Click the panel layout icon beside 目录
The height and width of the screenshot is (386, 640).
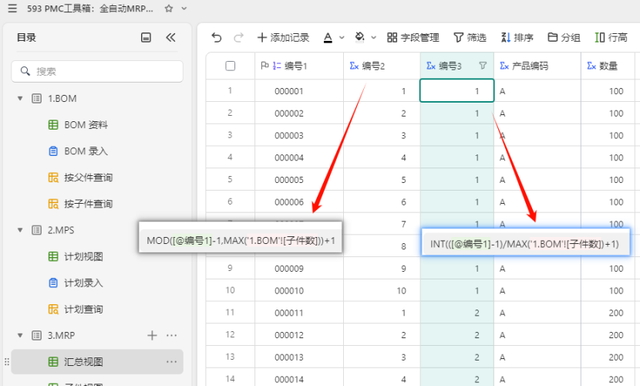[146, 38]
